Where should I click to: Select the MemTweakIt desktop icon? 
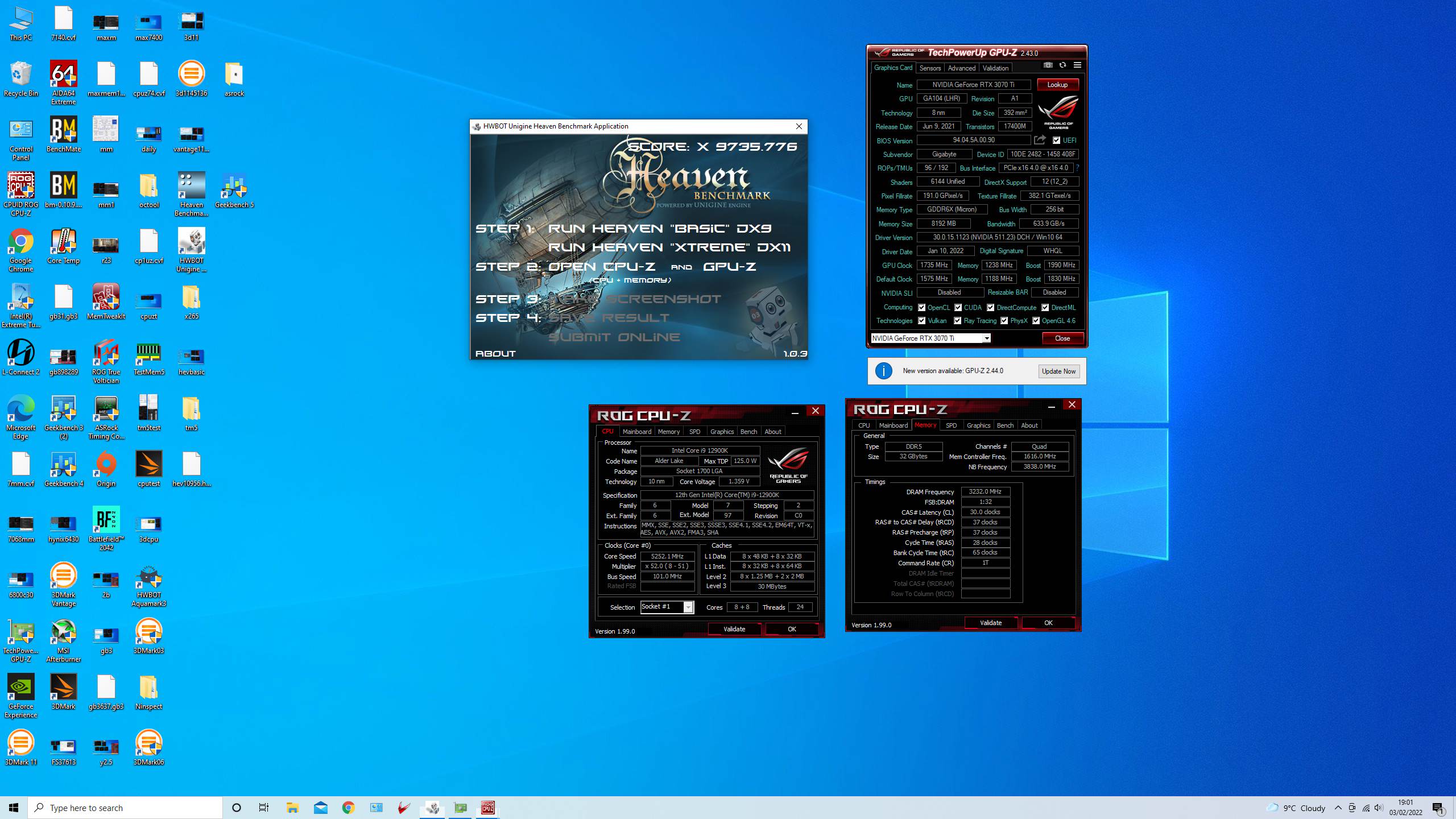click(106, 302)
